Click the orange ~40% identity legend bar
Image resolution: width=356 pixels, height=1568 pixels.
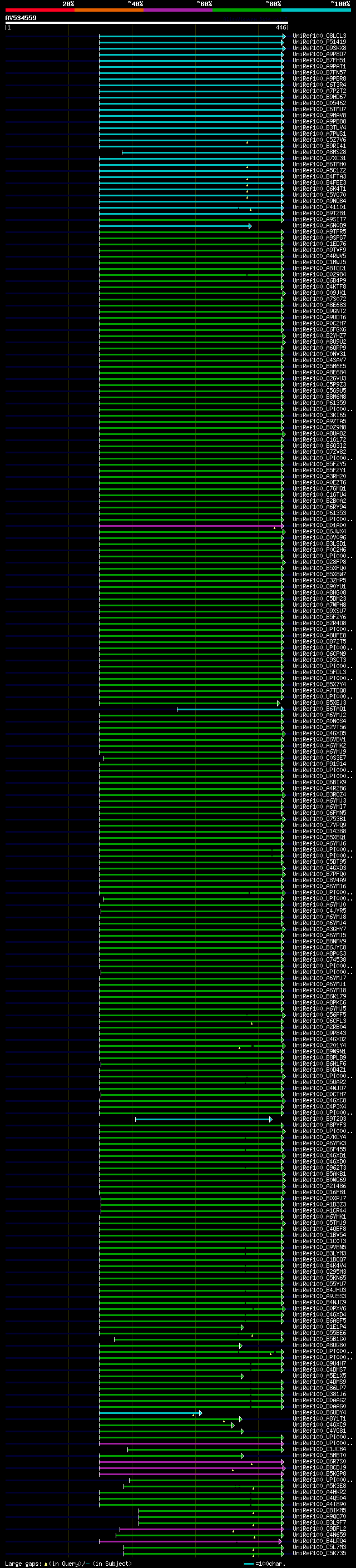pos(109,10)
